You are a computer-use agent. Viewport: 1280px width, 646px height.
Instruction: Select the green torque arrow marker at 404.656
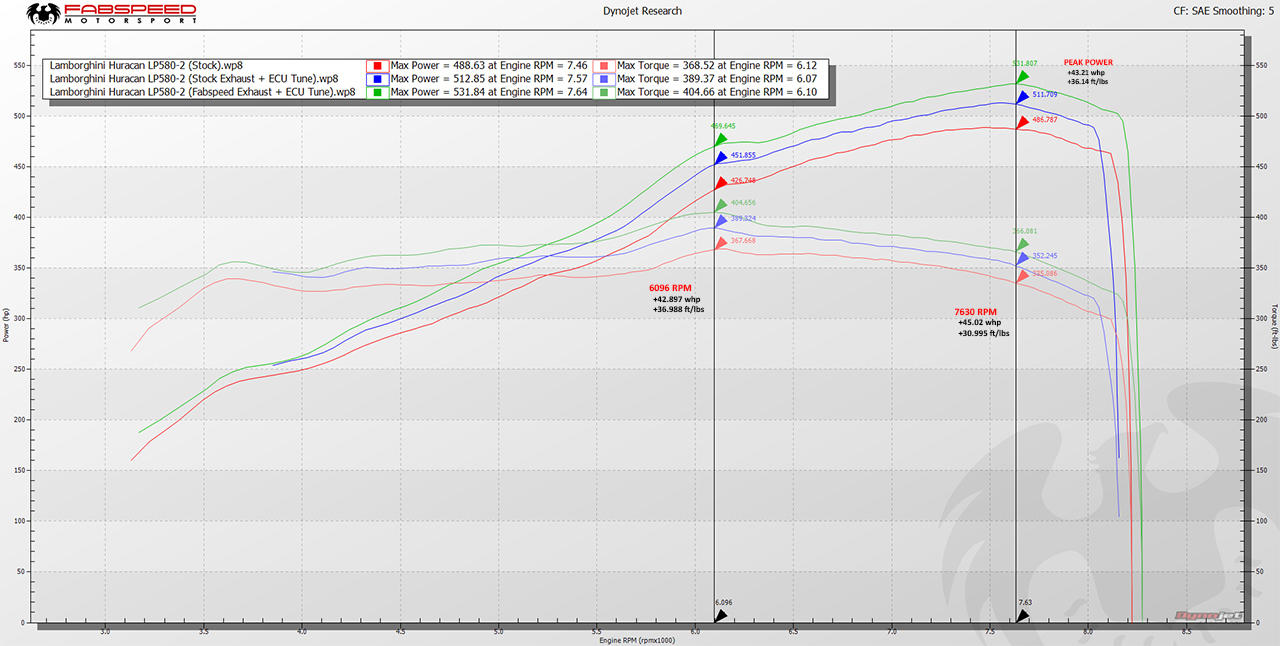click(721, 204)
